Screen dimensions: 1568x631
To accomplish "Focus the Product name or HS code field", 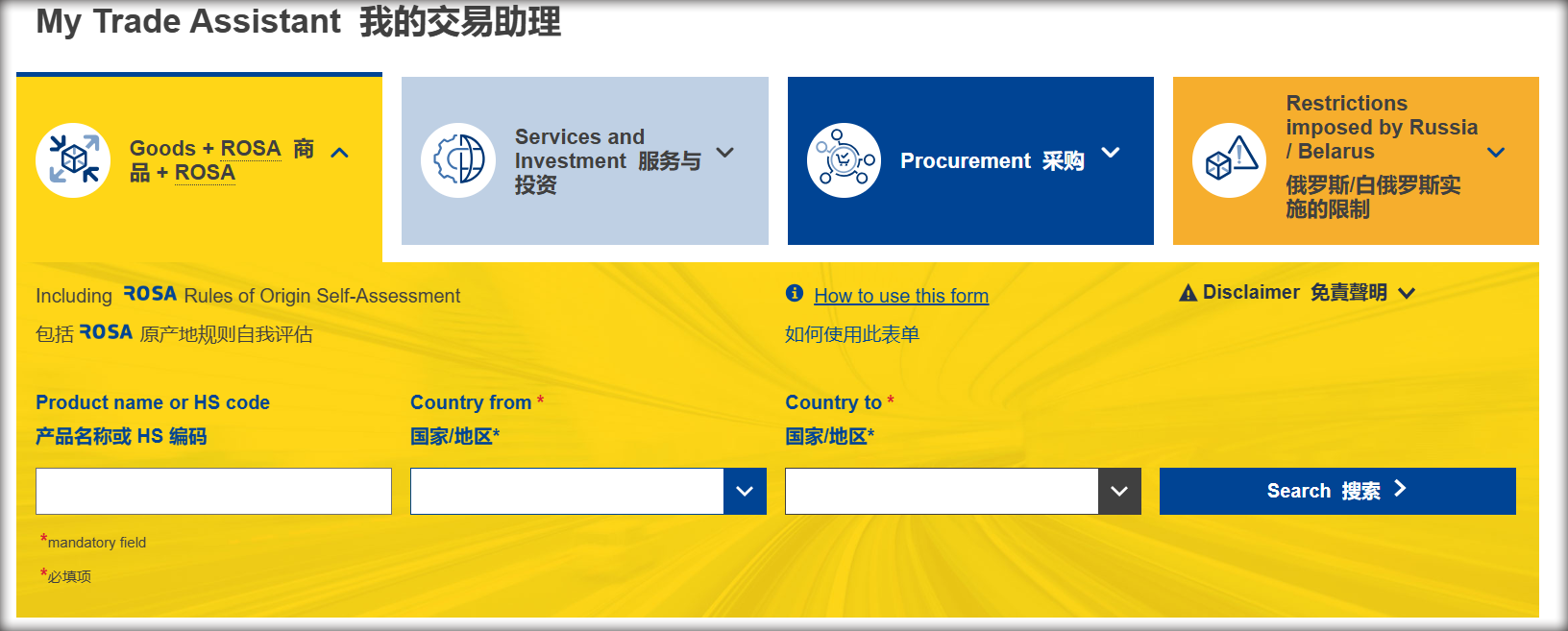I will pos(213,491).
